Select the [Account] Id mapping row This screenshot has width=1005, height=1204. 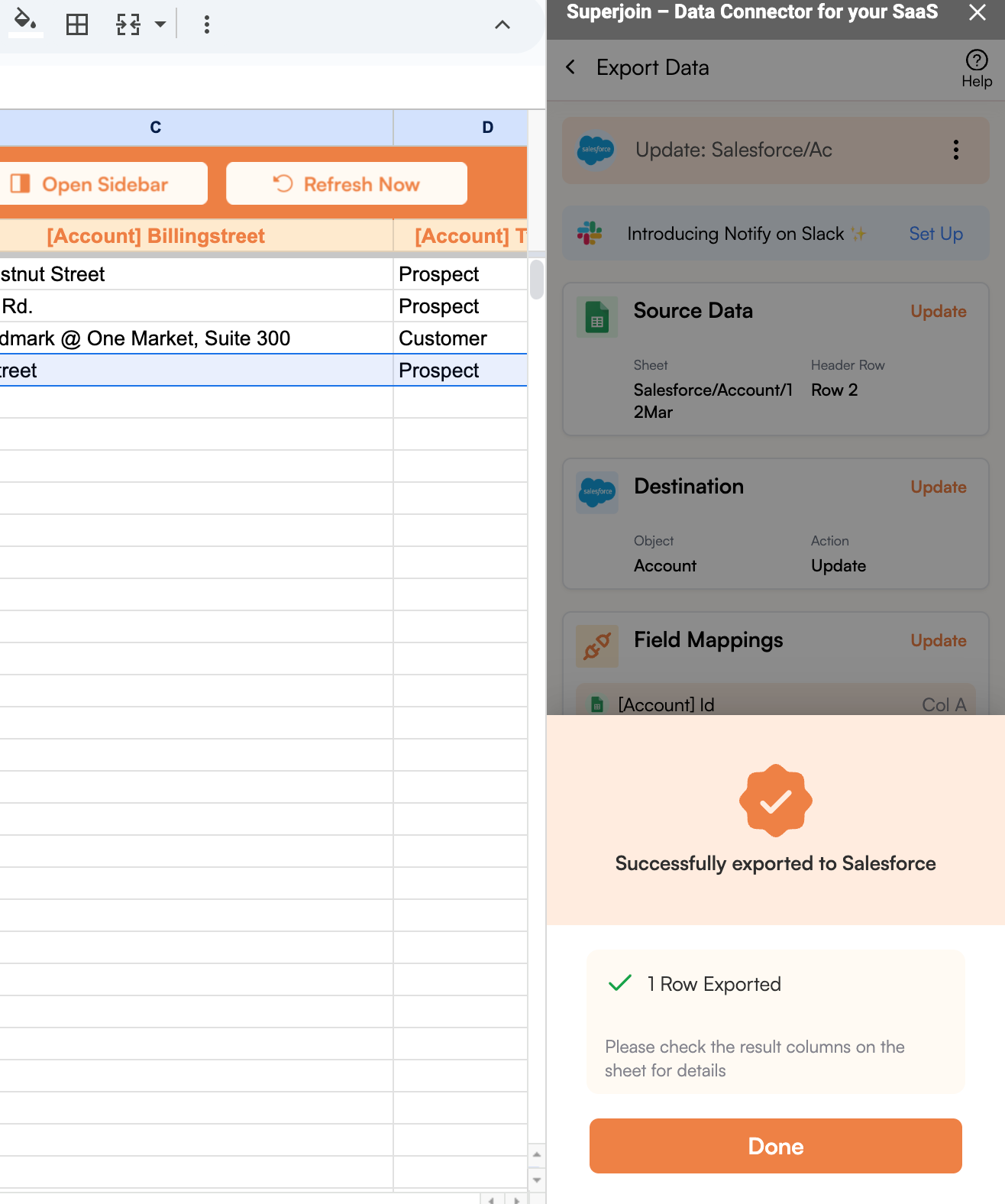(776, 701)
